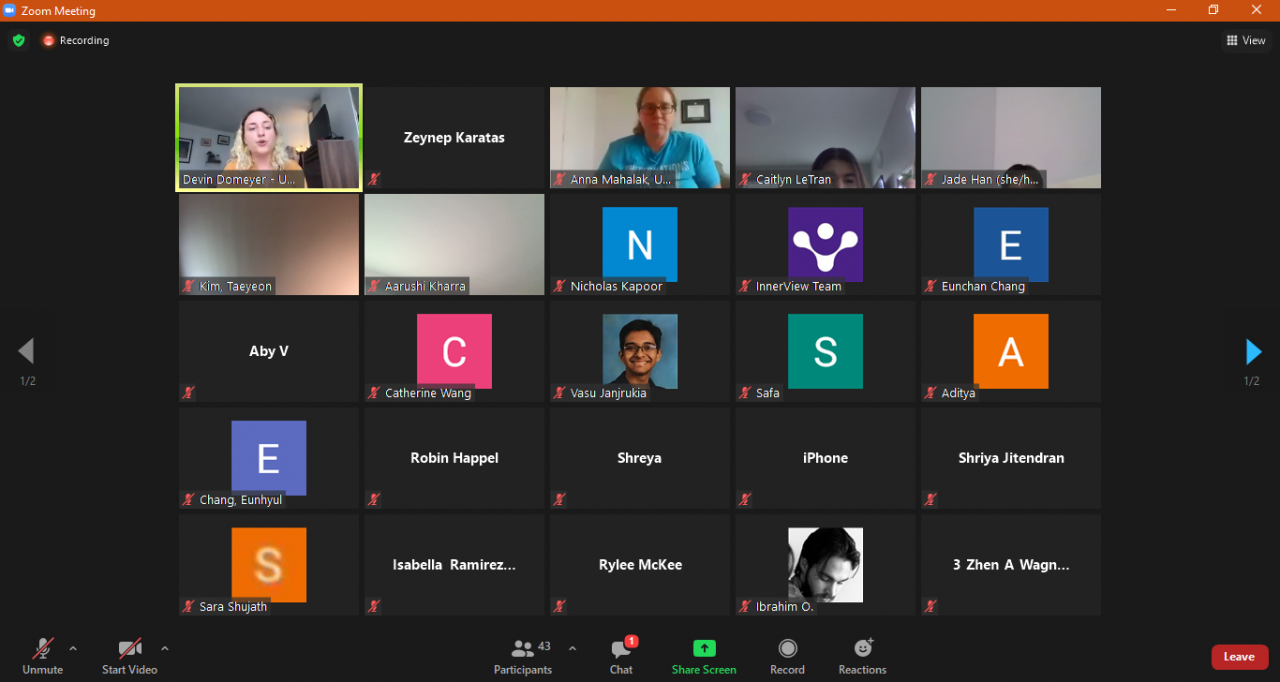Image resolution: width=1280 pixels, height=682 pixels.
Task: Click the Nicholas Kapoor name label
Action: point(616,286)
